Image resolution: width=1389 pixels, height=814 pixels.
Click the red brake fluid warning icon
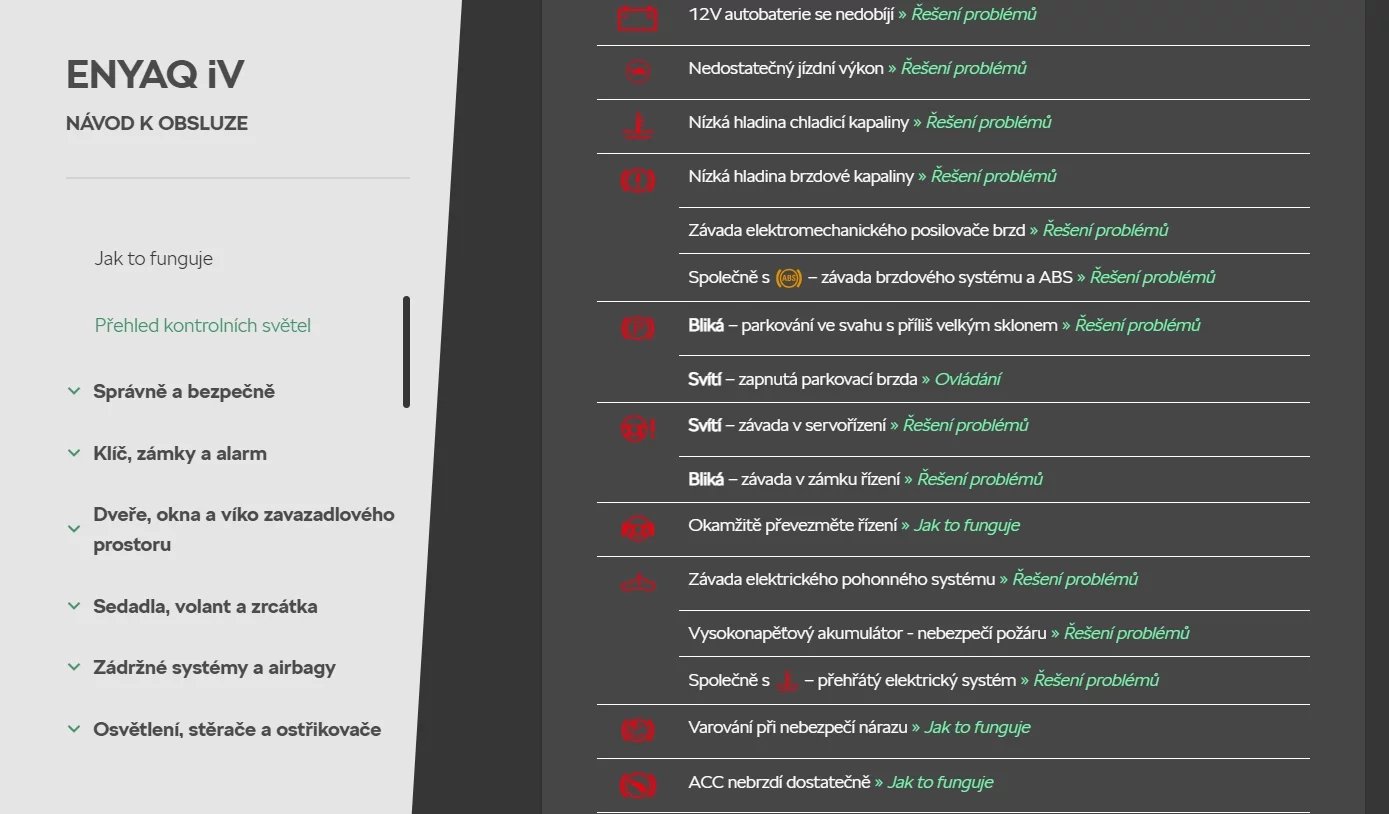click(637, 180)
